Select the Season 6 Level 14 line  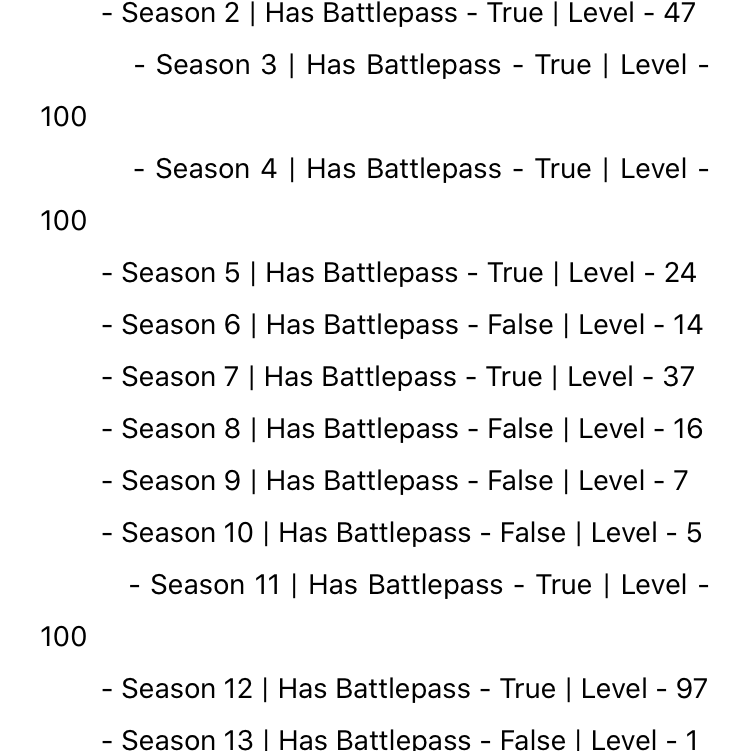[x=402, y=325]
